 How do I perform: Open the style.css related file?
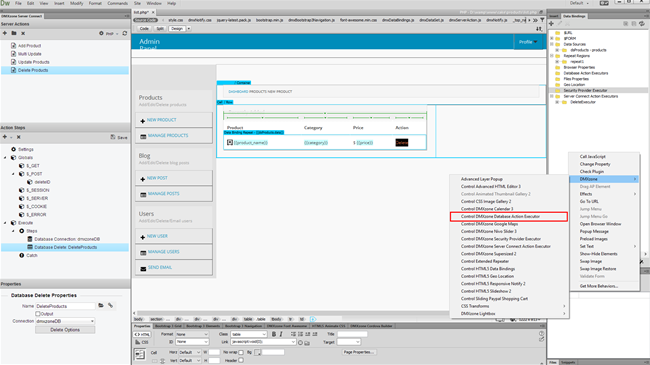point(175,20)
